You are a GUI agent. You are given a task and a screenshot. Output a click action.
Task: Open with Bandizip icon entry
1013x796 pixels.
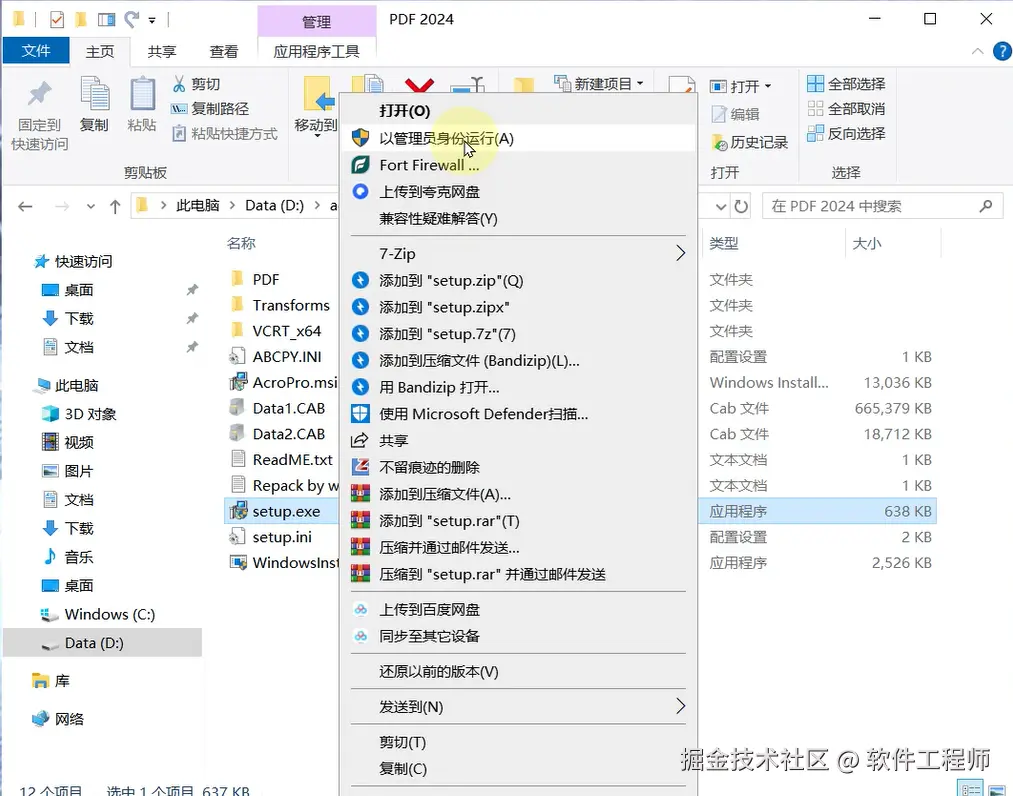[x=360, y=387]
